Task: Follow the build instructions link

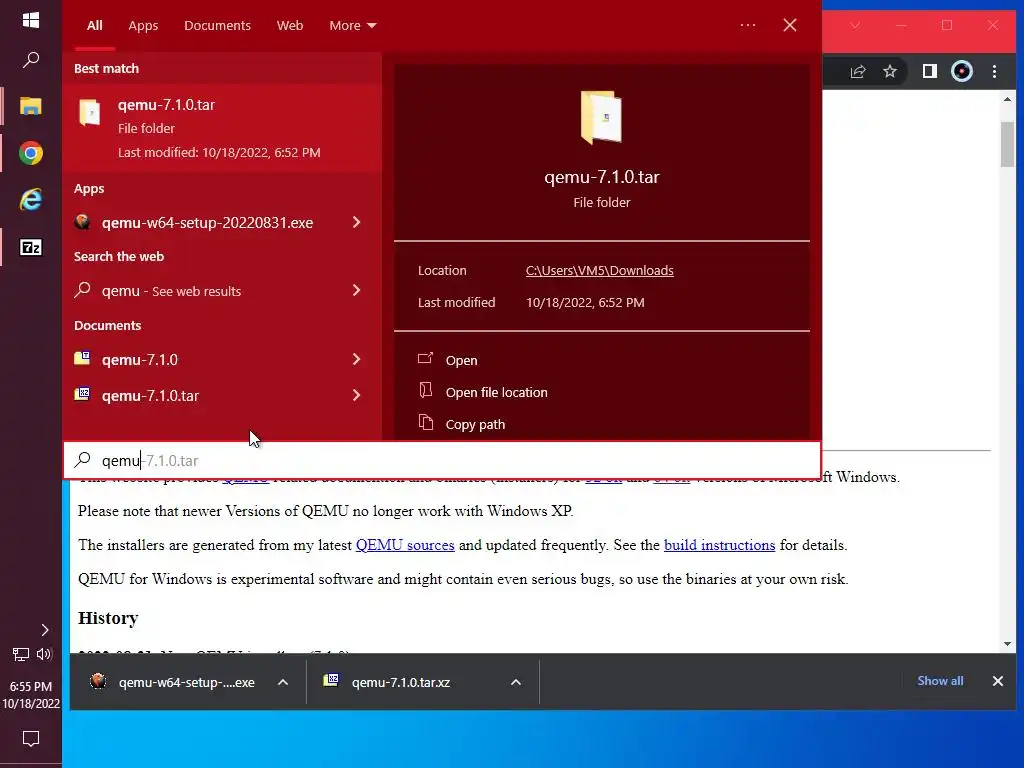Action: coord(720,545)
